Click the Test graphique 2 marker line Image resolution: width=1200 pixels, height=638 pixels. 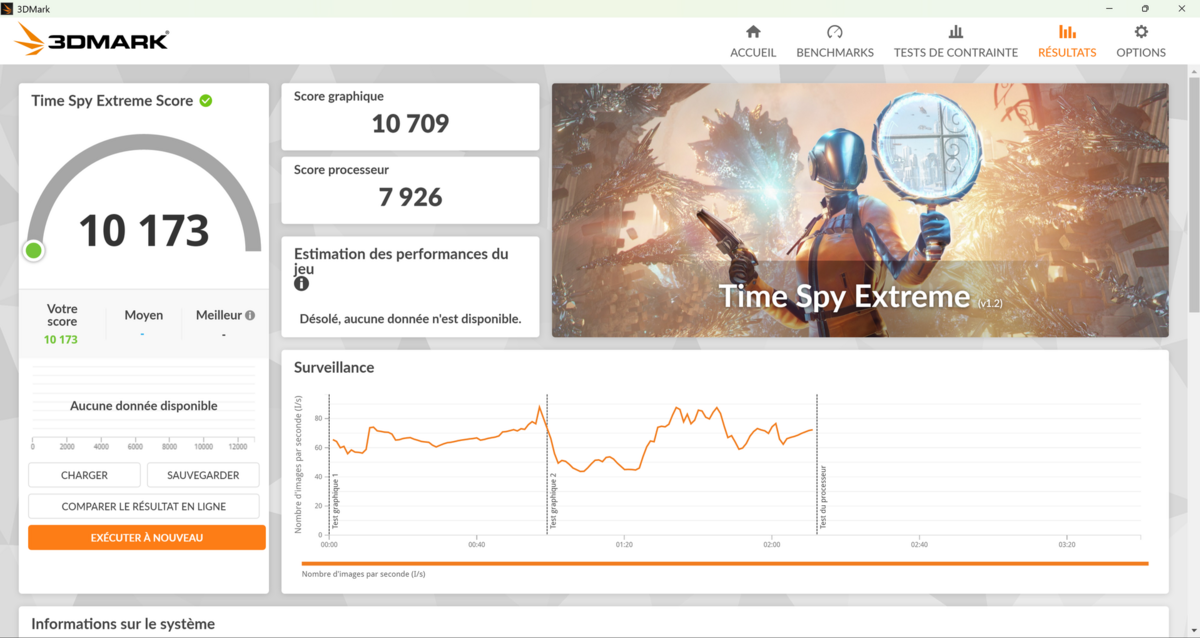547,460
